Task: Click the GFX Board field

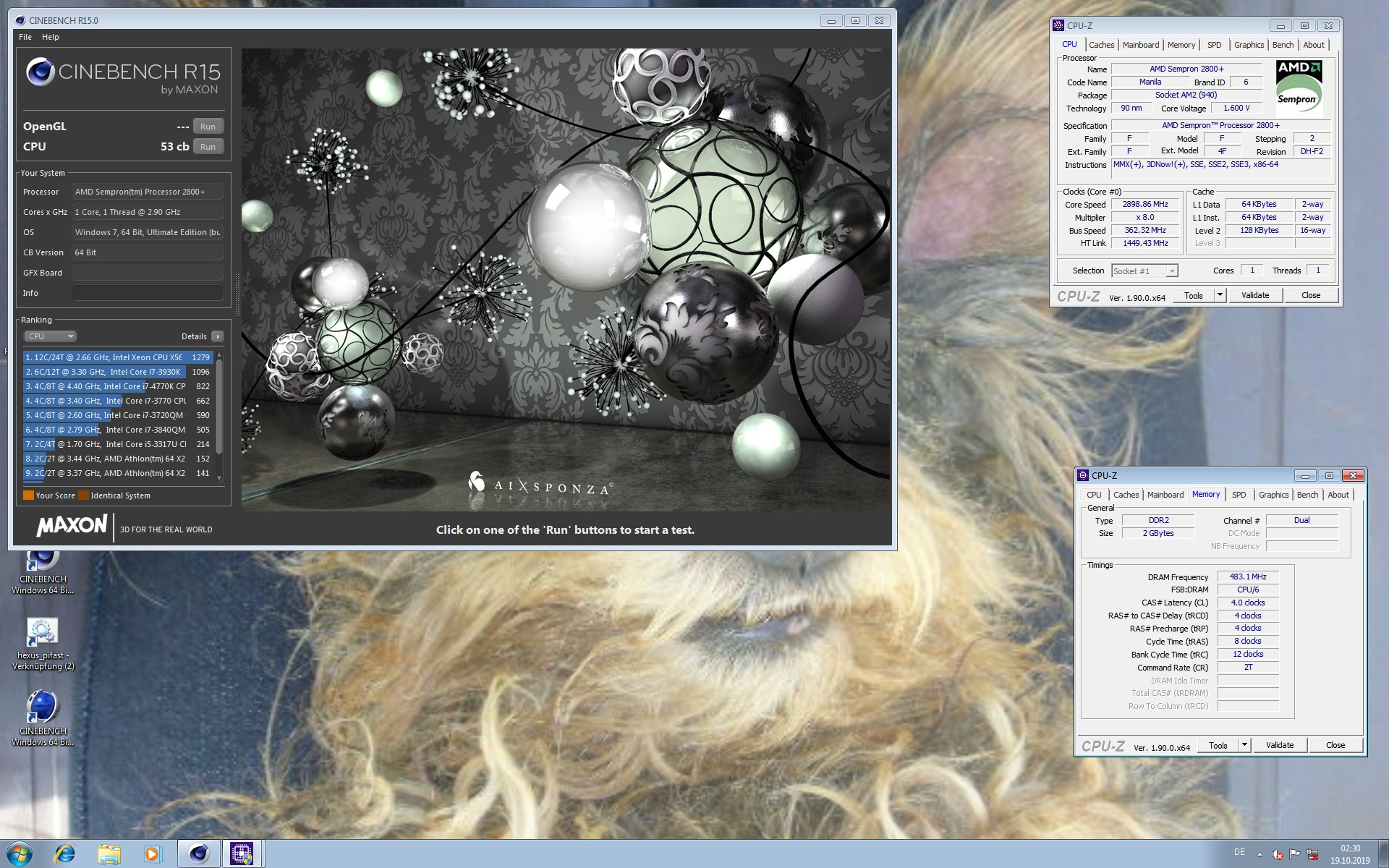Action: click(x=147, y=273)
